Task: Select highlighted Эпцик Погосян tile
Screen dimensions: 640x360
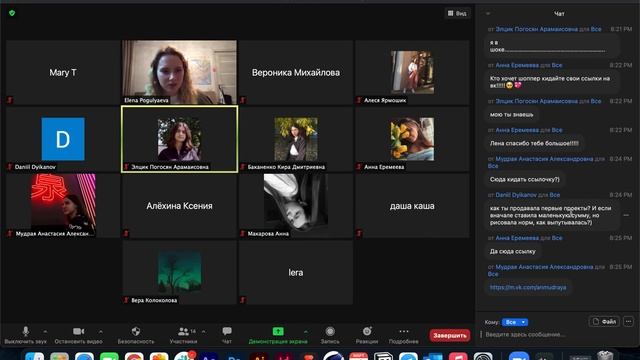Action: 179,139
